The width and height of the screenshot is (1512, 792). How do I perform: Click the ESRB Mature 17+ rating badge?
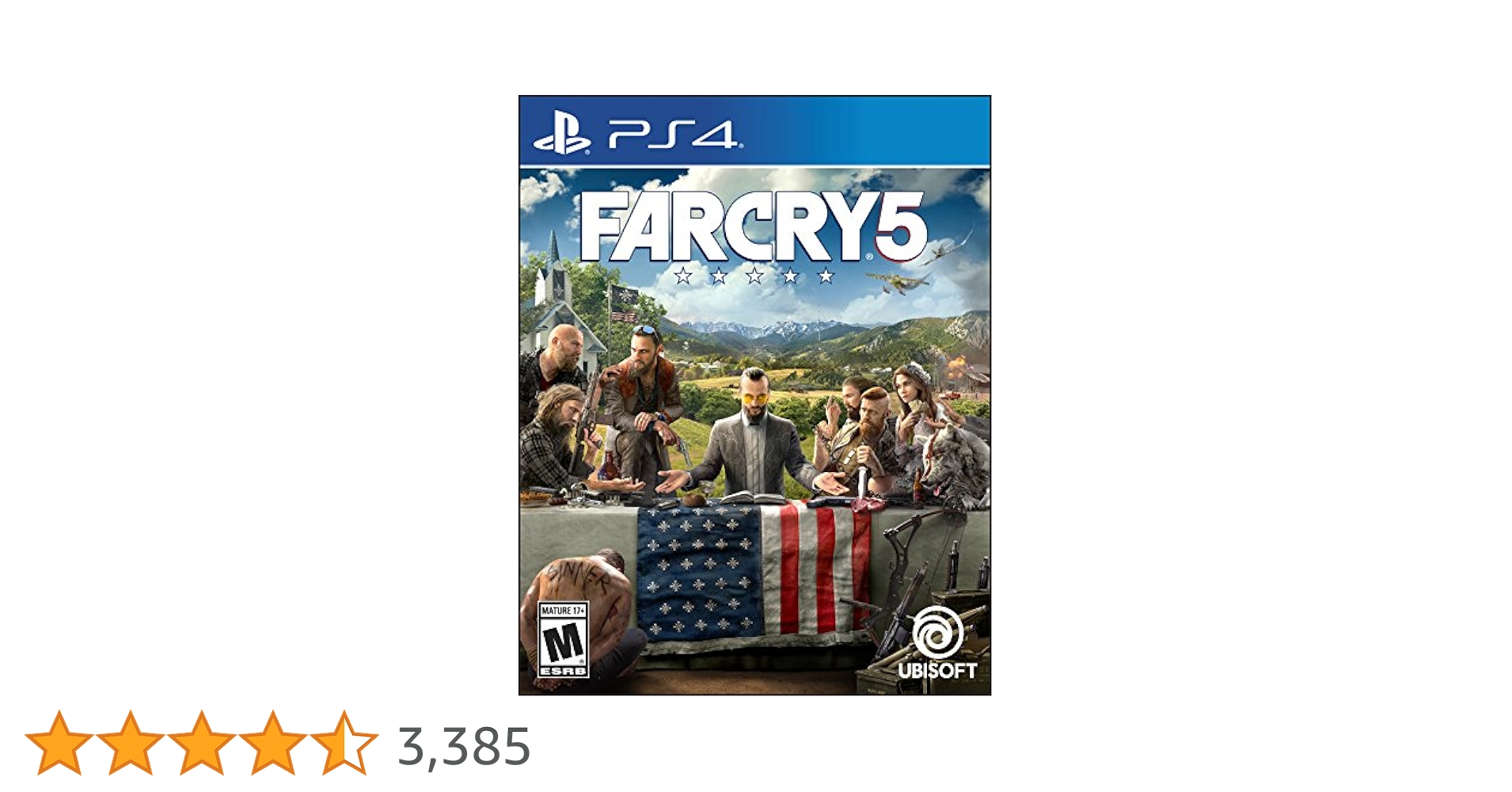tap(563, 640)
